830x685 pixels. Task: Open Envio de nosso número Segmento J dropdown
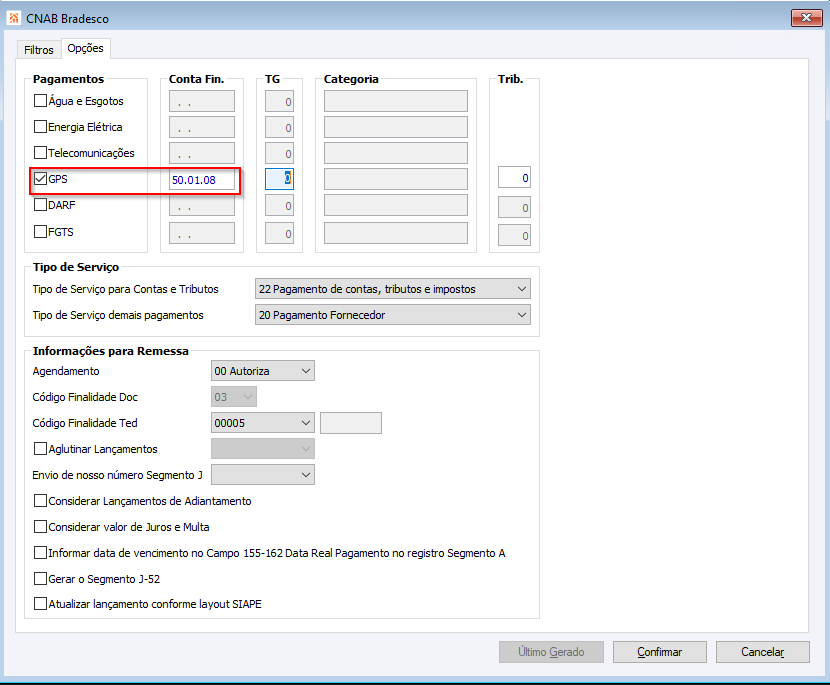click(263, 475)
